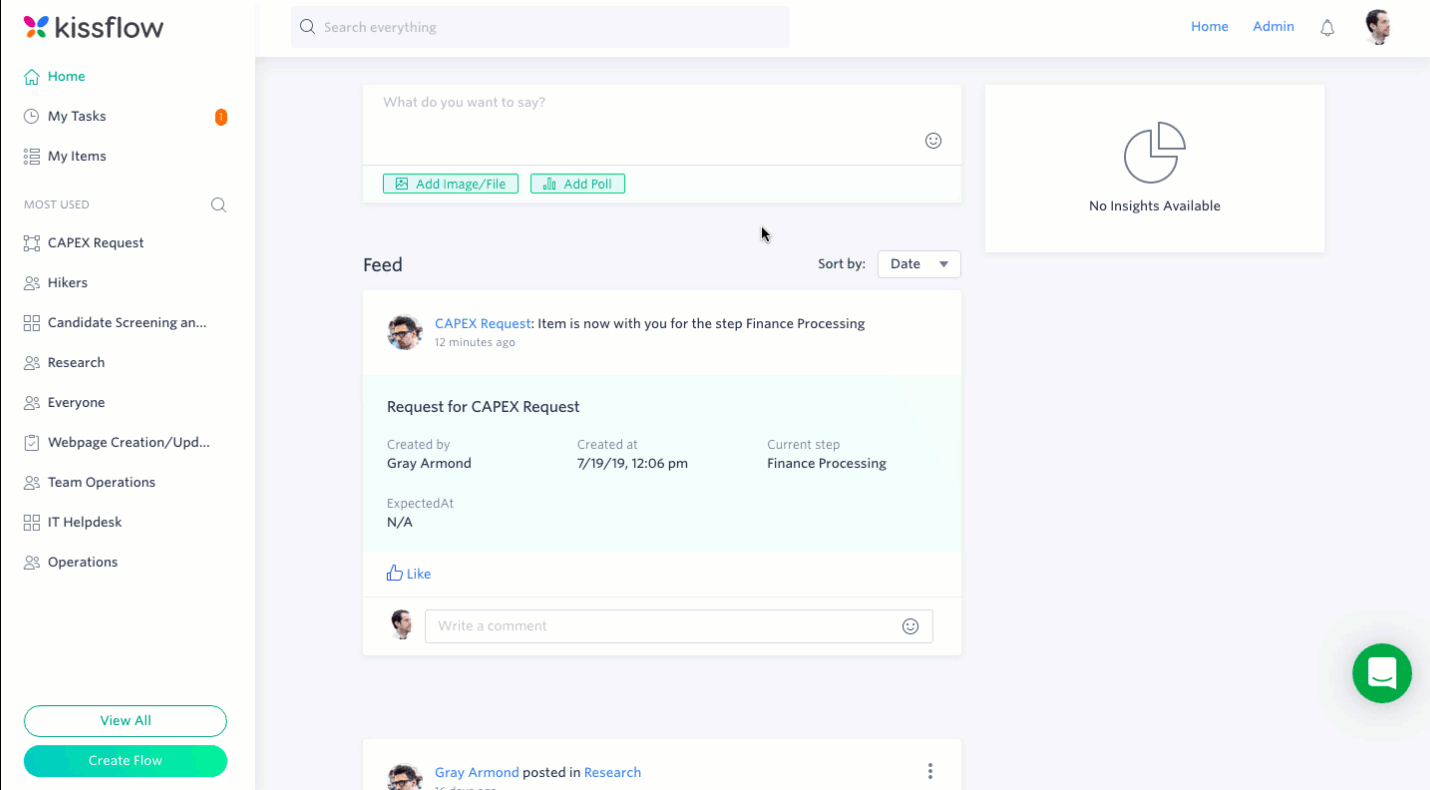Follow the Research link in the post header
The width and height of the screenshot is (1430, 790).
point(612,773)
